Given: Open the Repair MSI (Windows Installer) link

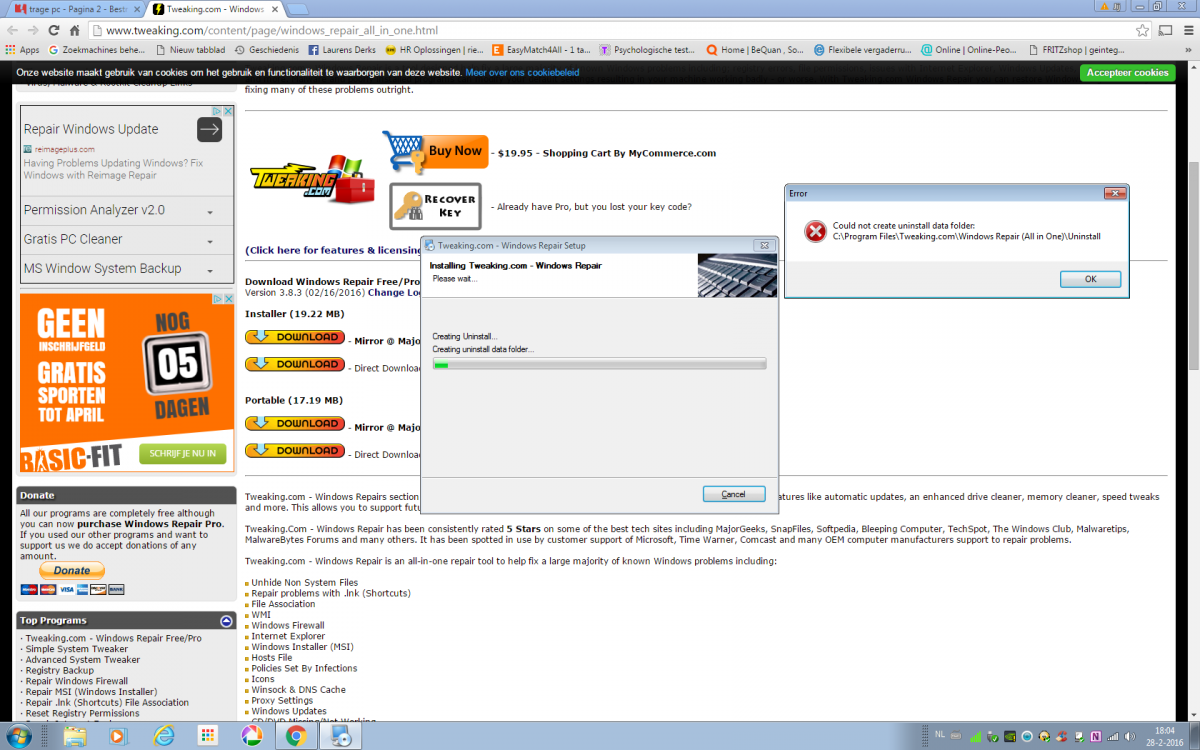Looking at the screenshot, I should coord(91,692).
